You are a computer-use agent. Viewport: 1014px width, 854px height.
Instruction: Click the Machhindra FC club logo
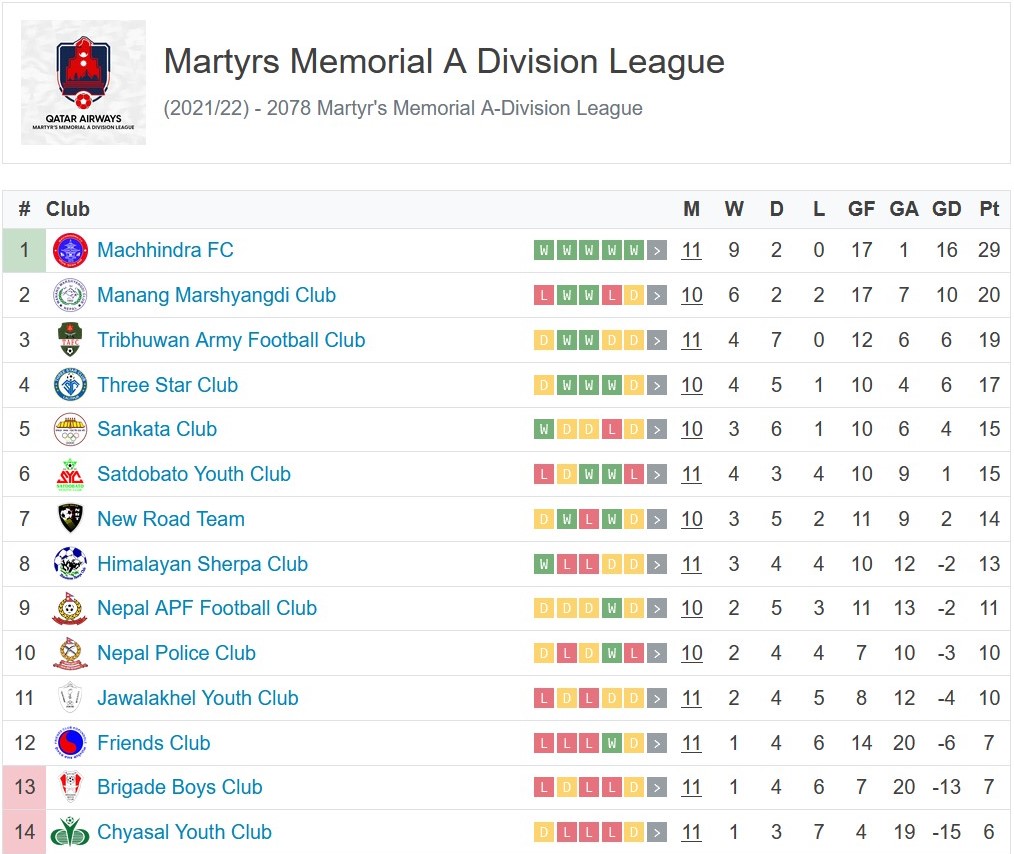70,251
